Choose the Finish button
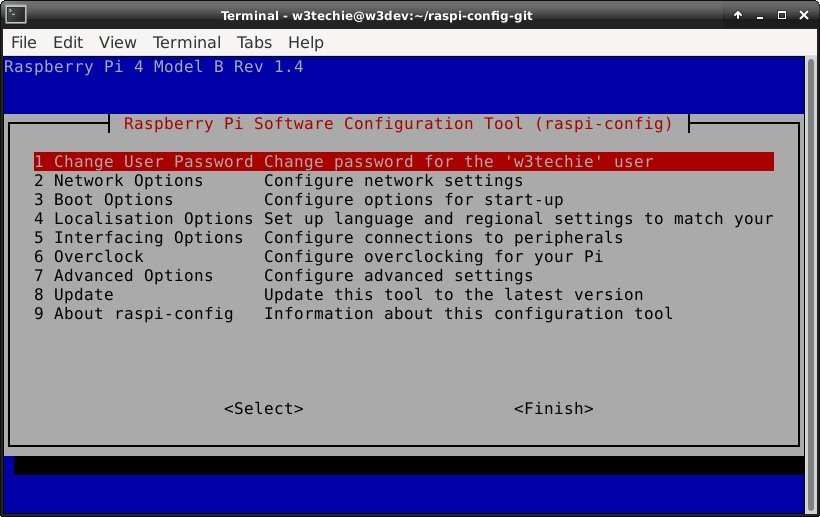820x517 pixels. 553,408
